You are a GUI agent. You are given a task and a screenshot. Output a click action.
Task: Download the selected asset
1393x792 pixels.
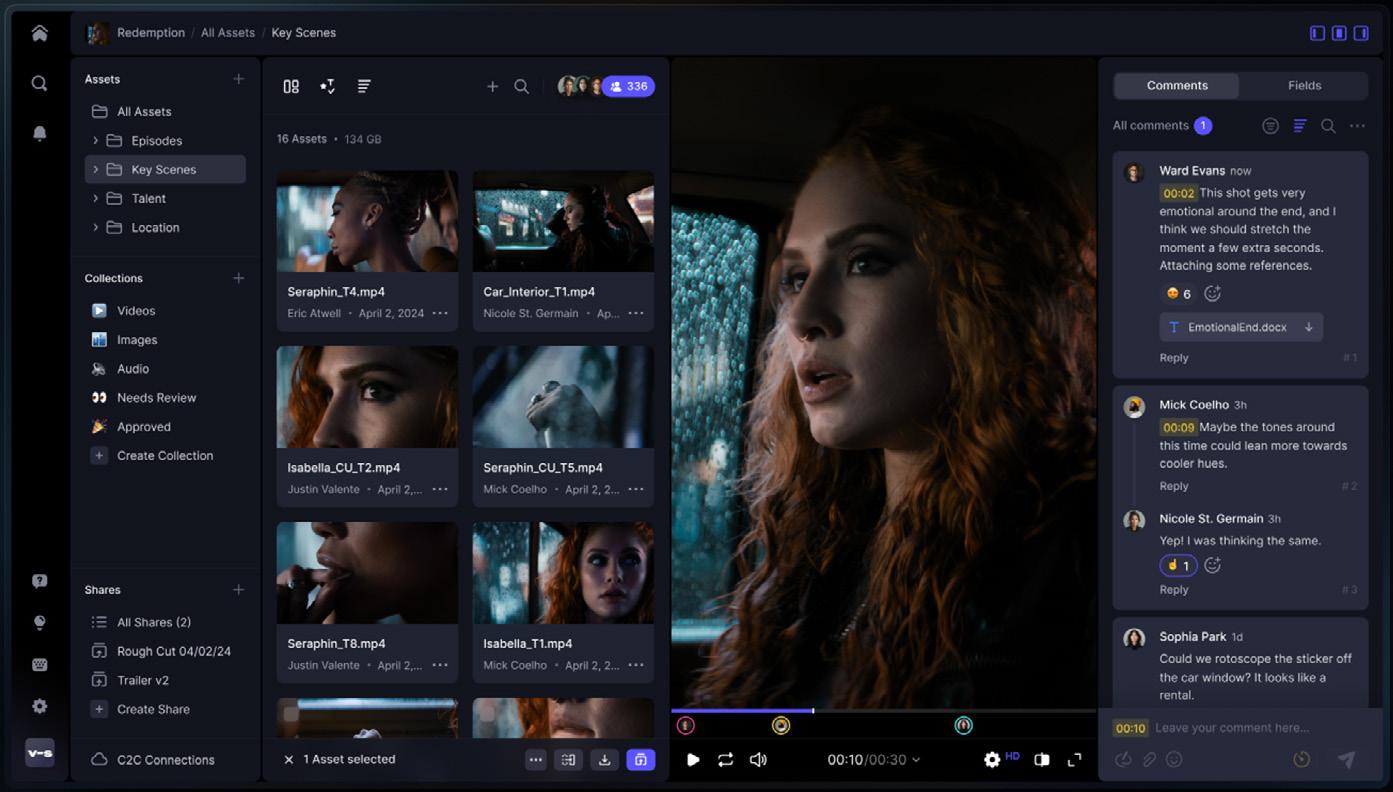604,760
